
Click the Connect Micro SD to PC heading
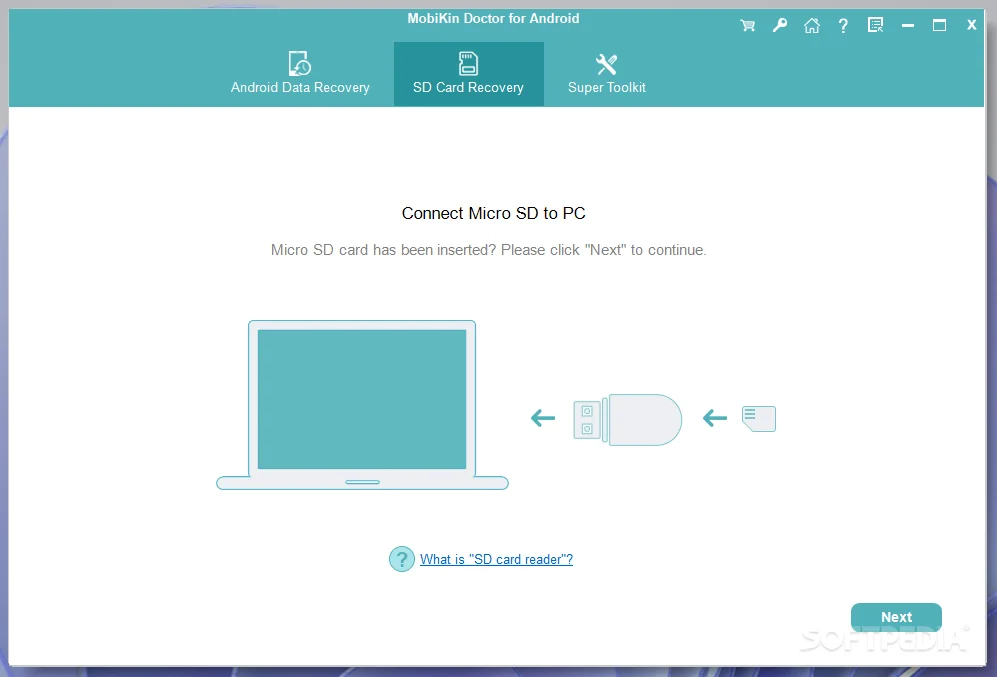click(x=493, y=213)
